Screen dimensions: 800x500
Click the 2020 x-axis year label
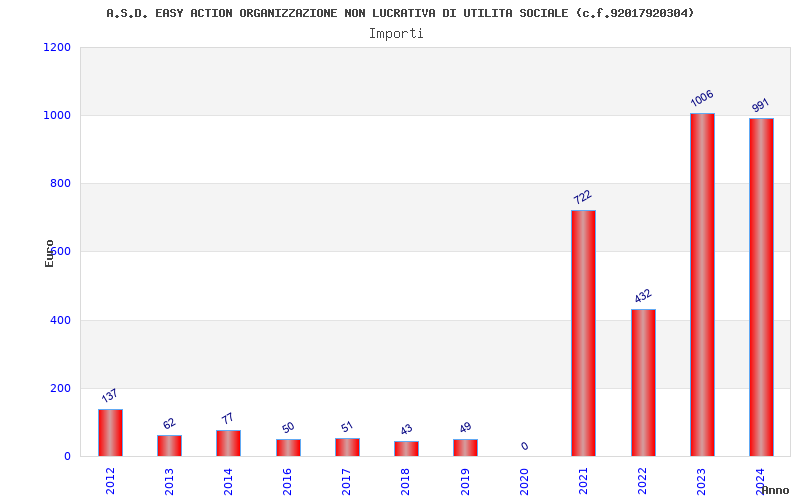[524, 481]
